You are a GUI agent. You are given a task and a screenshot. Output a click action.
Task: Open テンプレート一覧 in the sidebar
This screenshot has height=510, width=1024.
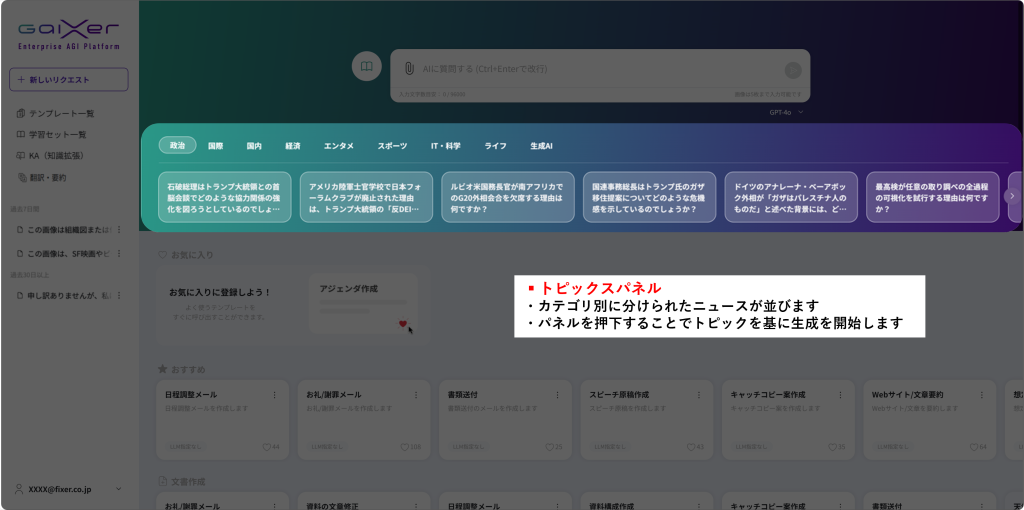click(62, 114)
